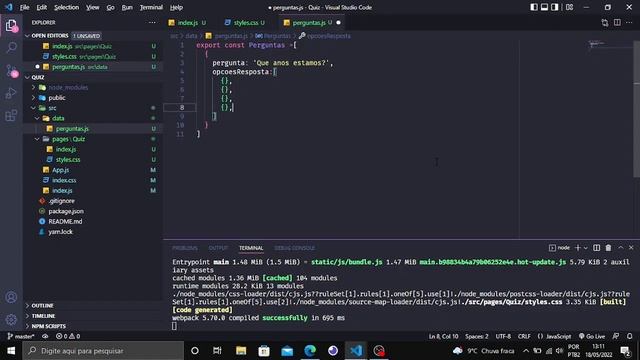Open Customize Layout icon

pos(569,7)
